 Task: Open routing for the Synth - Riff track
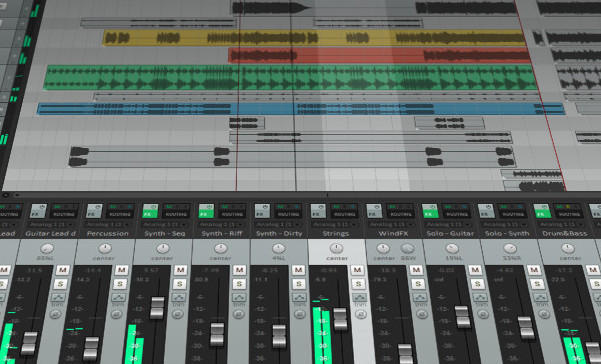232,214
